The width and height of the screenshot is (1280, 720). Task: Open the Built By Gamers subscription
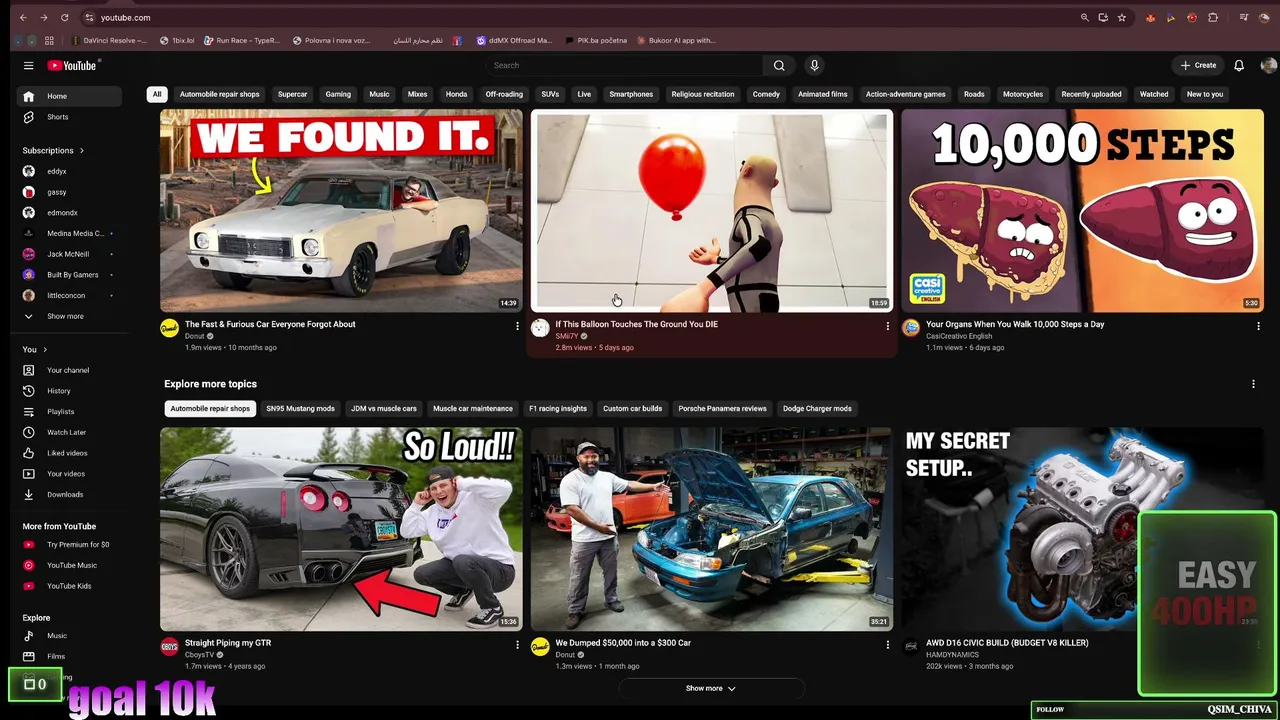(x=69, y=275)
